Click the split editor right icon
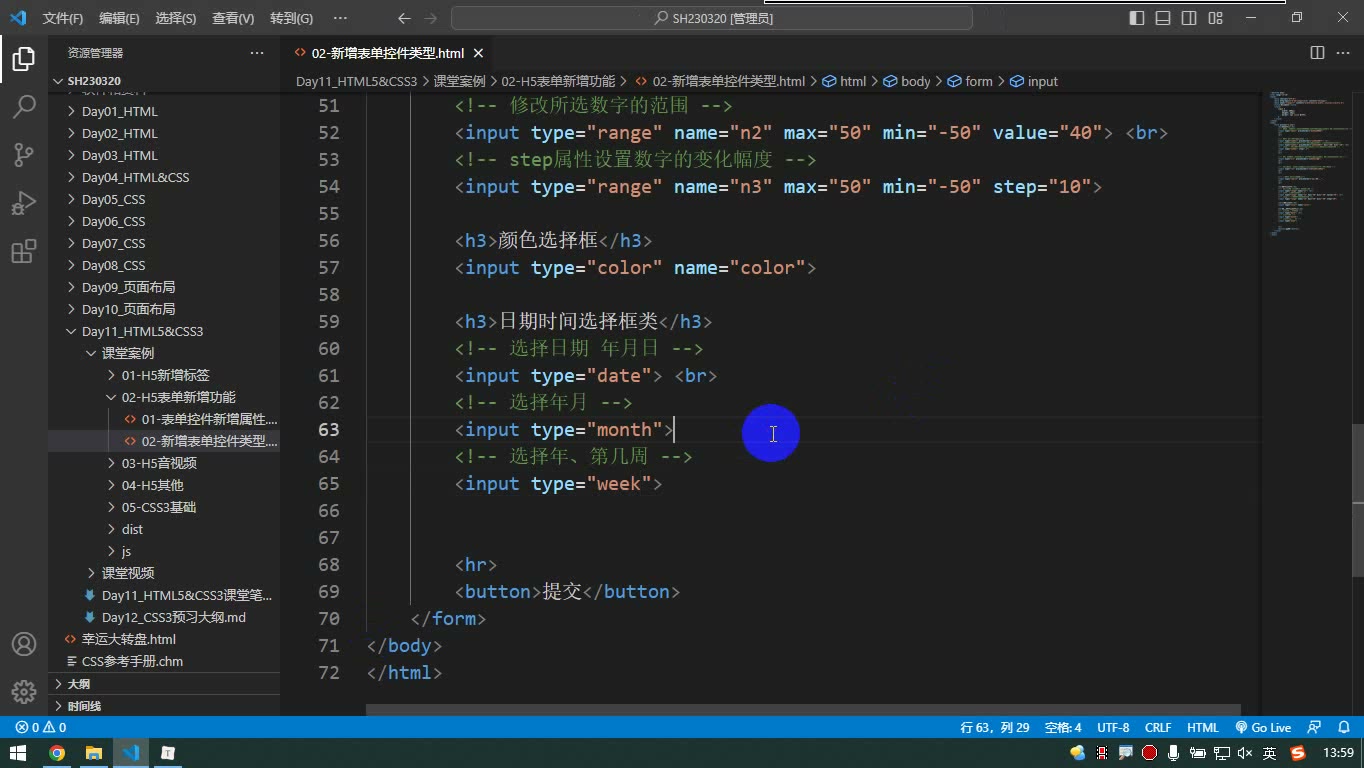The image size is (1364, 768). pyautogui.click(x=1317, y=53)
